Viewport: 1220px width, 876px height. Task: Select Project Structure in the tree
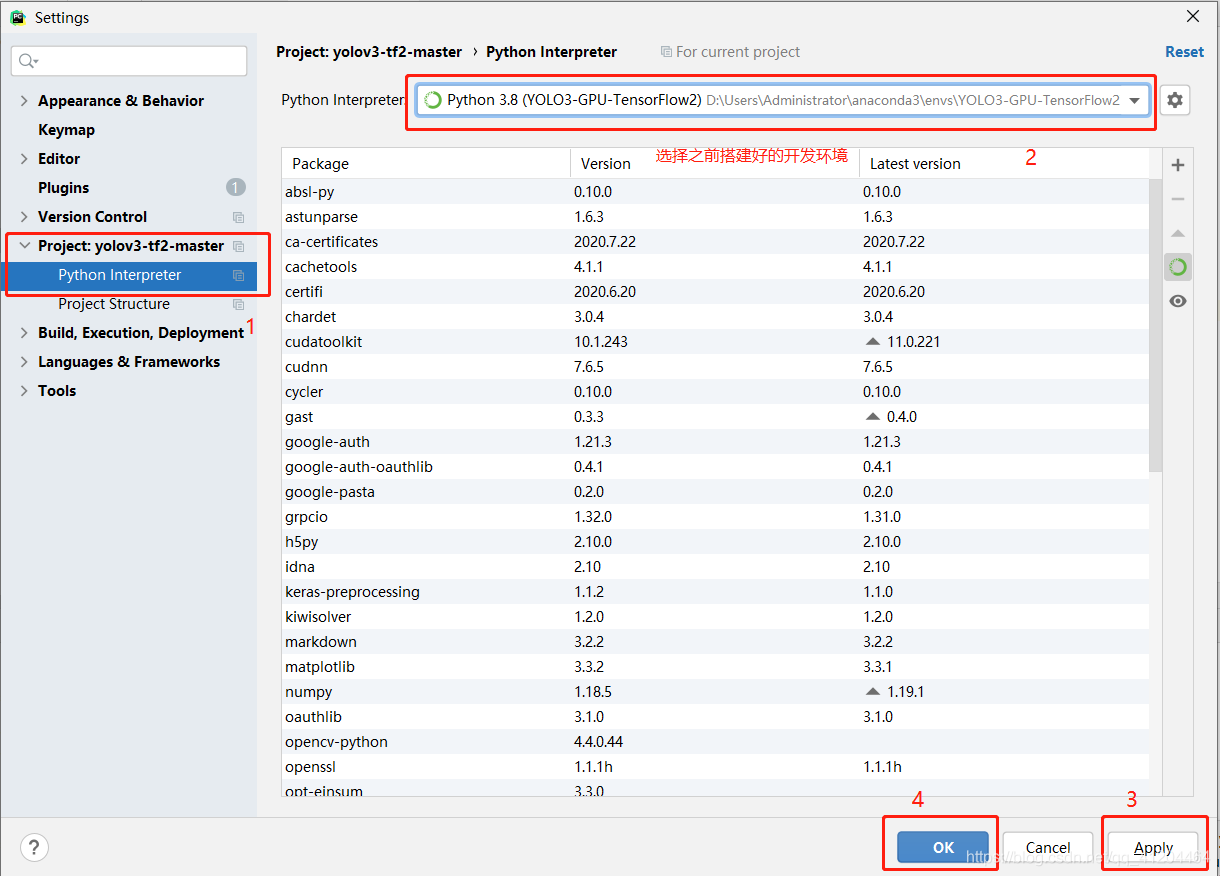[114, 304]
